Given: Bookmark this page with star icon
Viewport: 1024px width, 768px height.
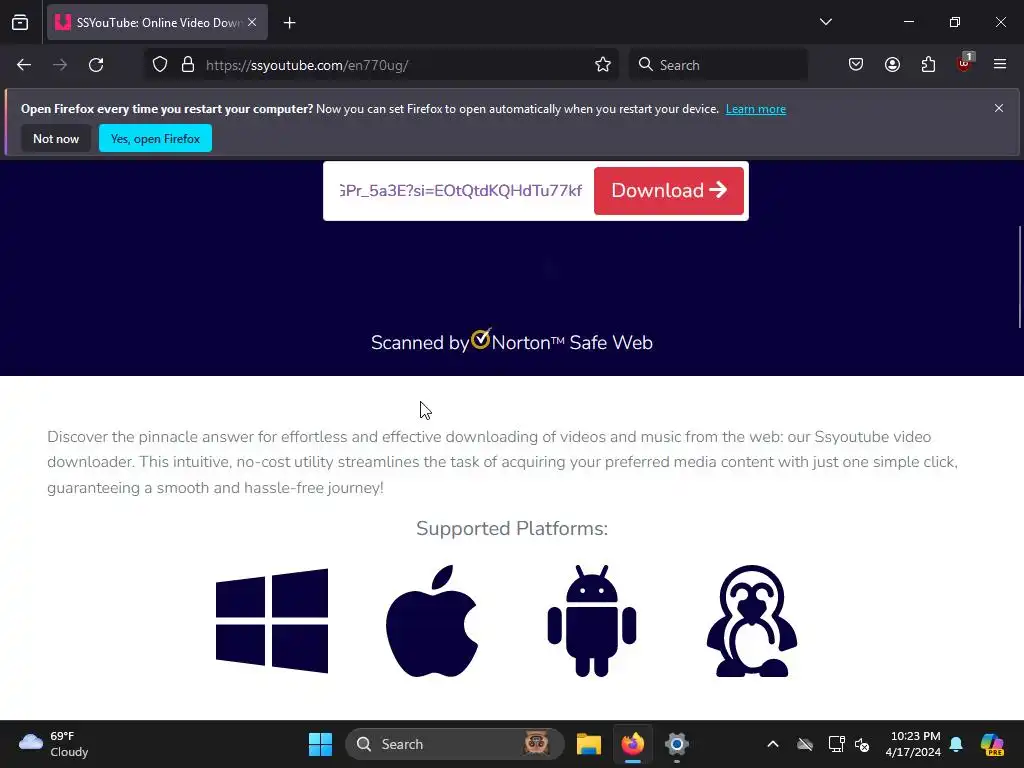Looking at the screenshot, I should (x=603, y=65).
